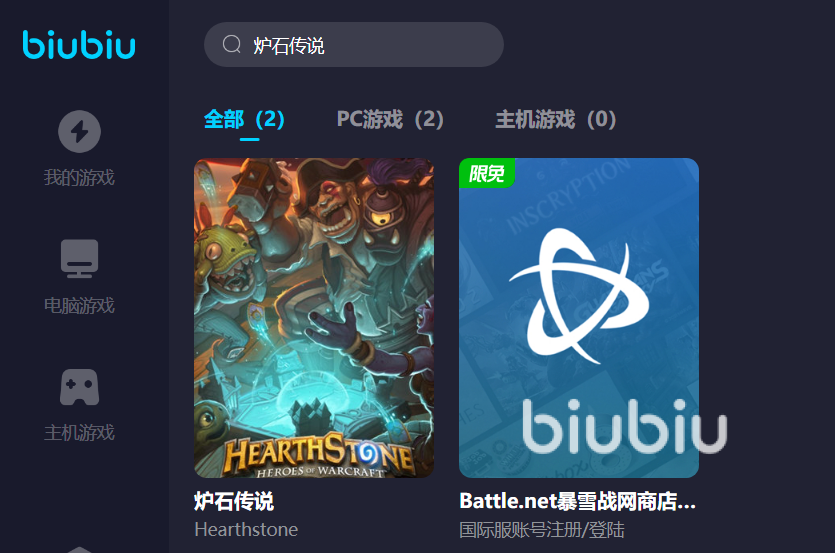Select the 主机游戏 sidebar label

pos(79,433)
